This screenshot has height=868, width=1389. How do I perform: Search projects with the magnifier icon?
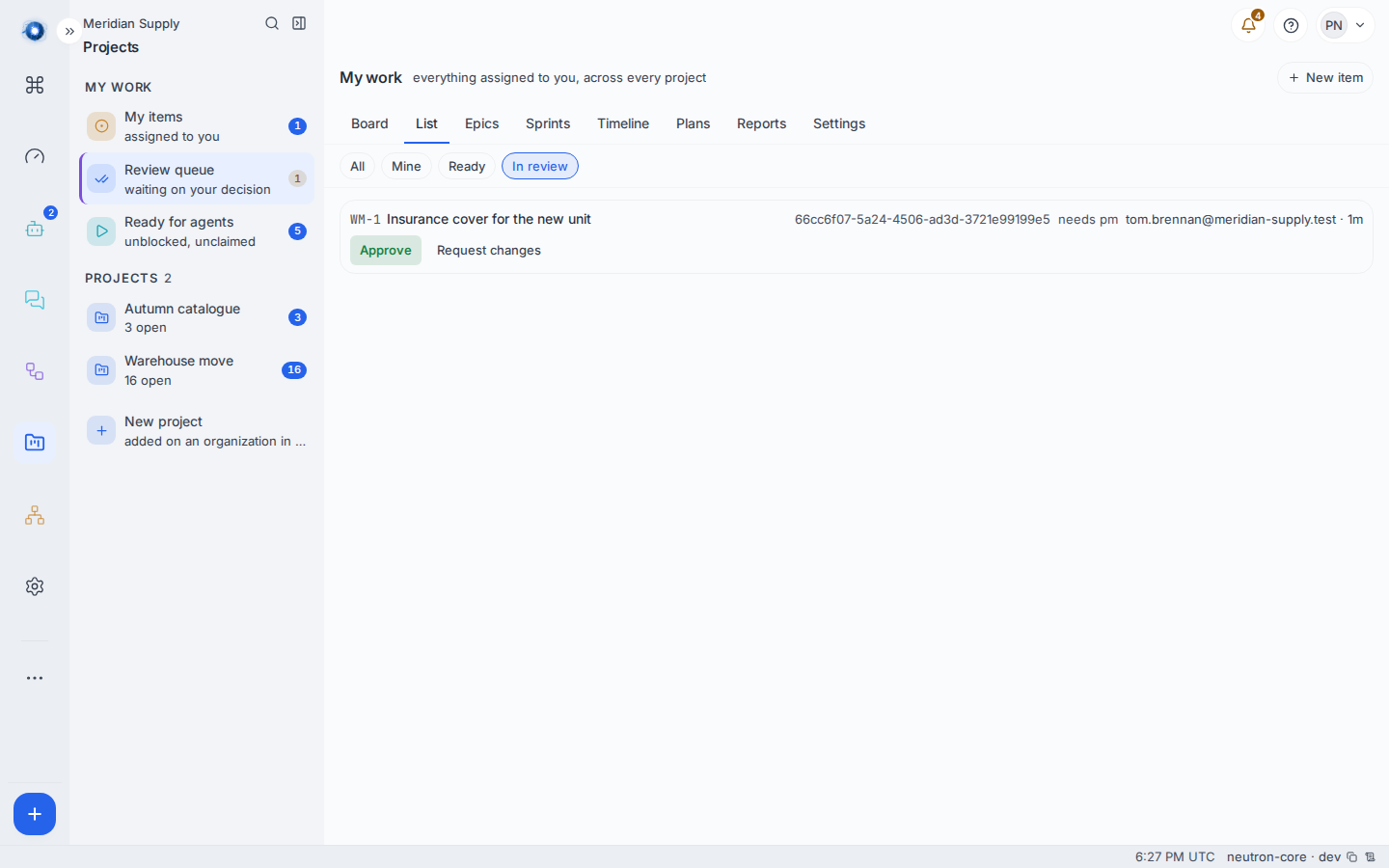pos(272,23)
